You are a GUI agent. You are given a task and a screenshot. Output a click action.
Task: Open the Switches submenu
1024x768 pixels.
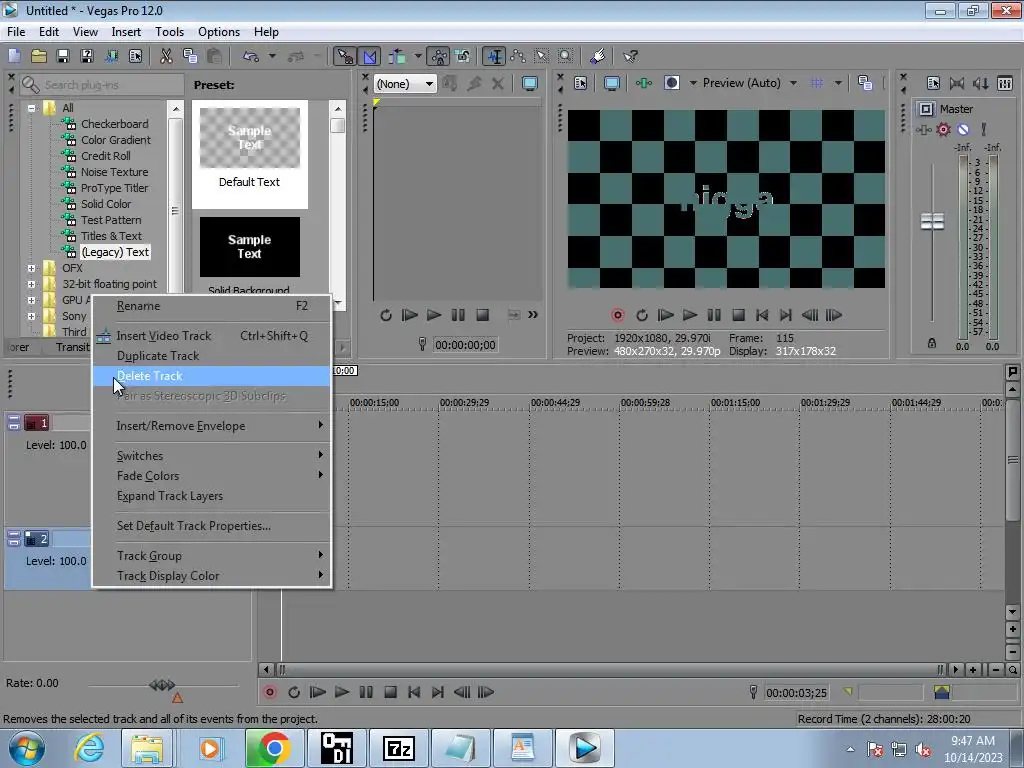[x=212, y=456]
